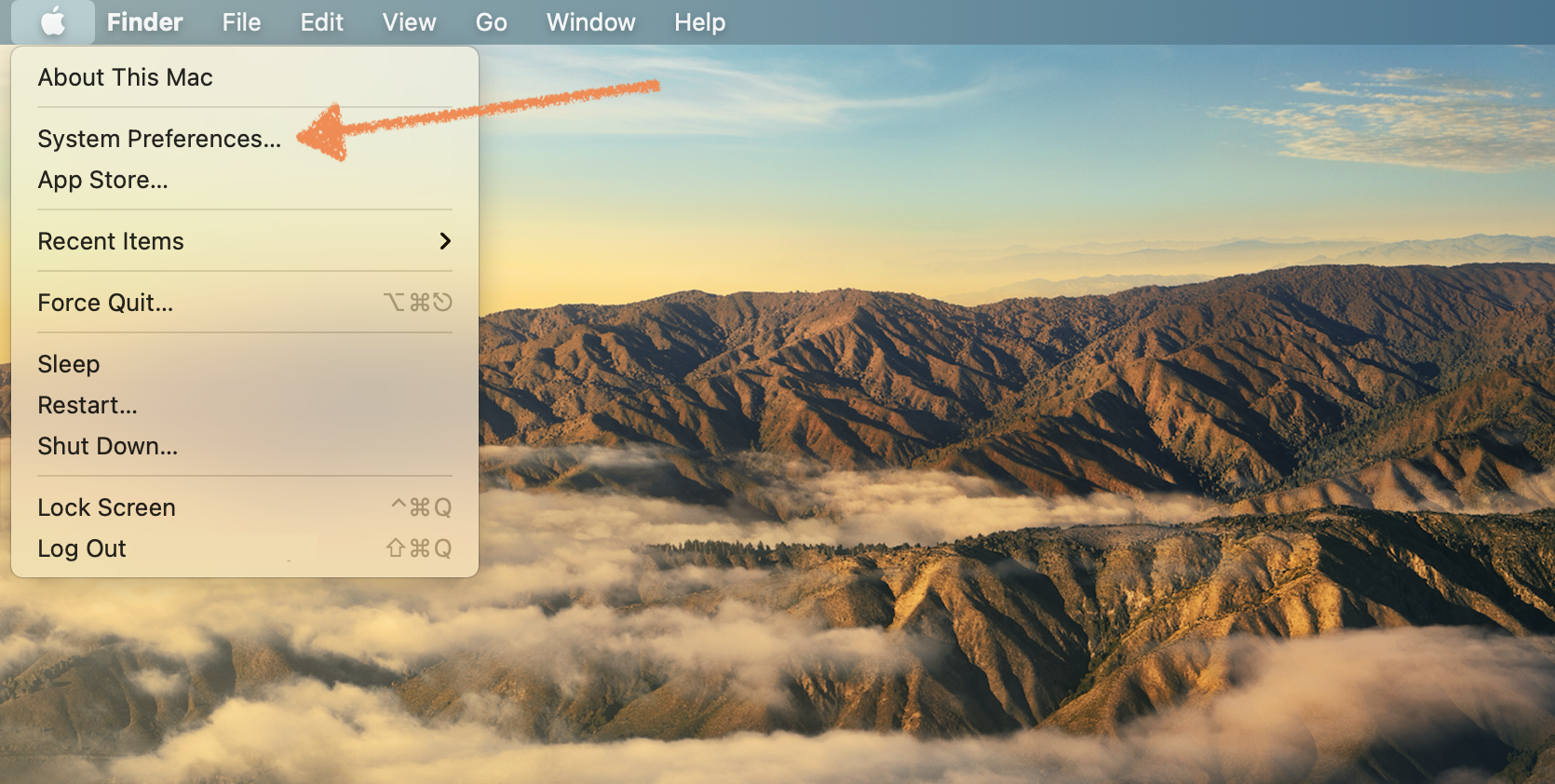
Task: Select Restart… in the Apple menu
Action: click(87, 405)
